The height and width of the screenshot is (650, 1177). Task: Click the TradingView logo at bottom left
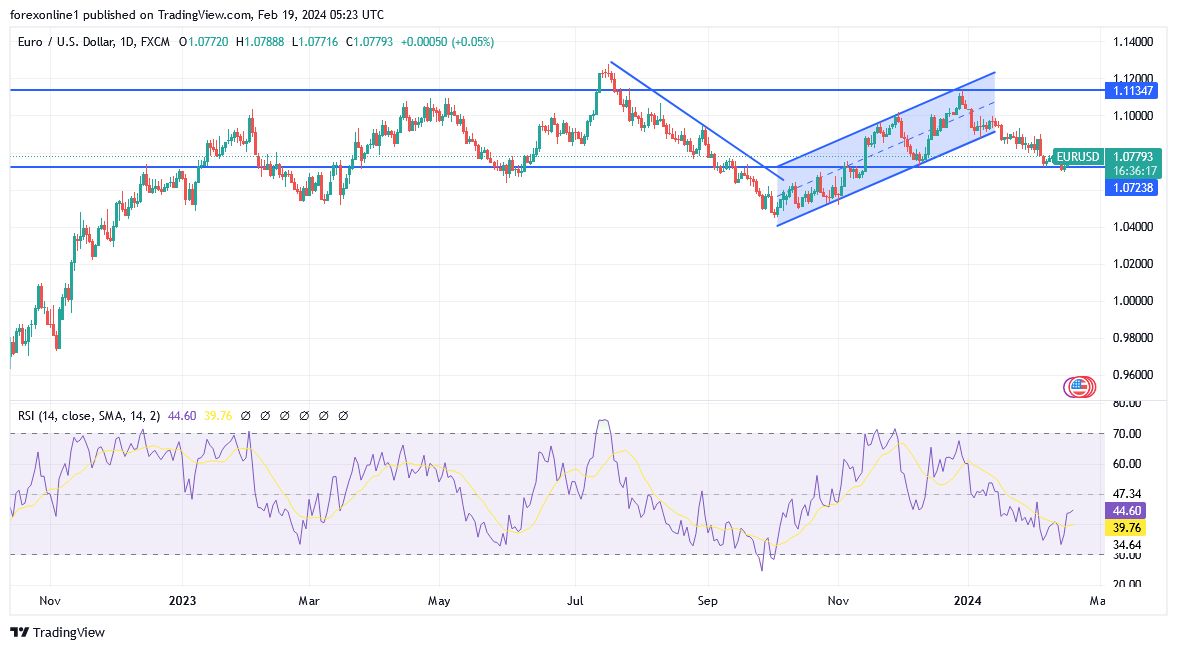(x=58, y=633)
